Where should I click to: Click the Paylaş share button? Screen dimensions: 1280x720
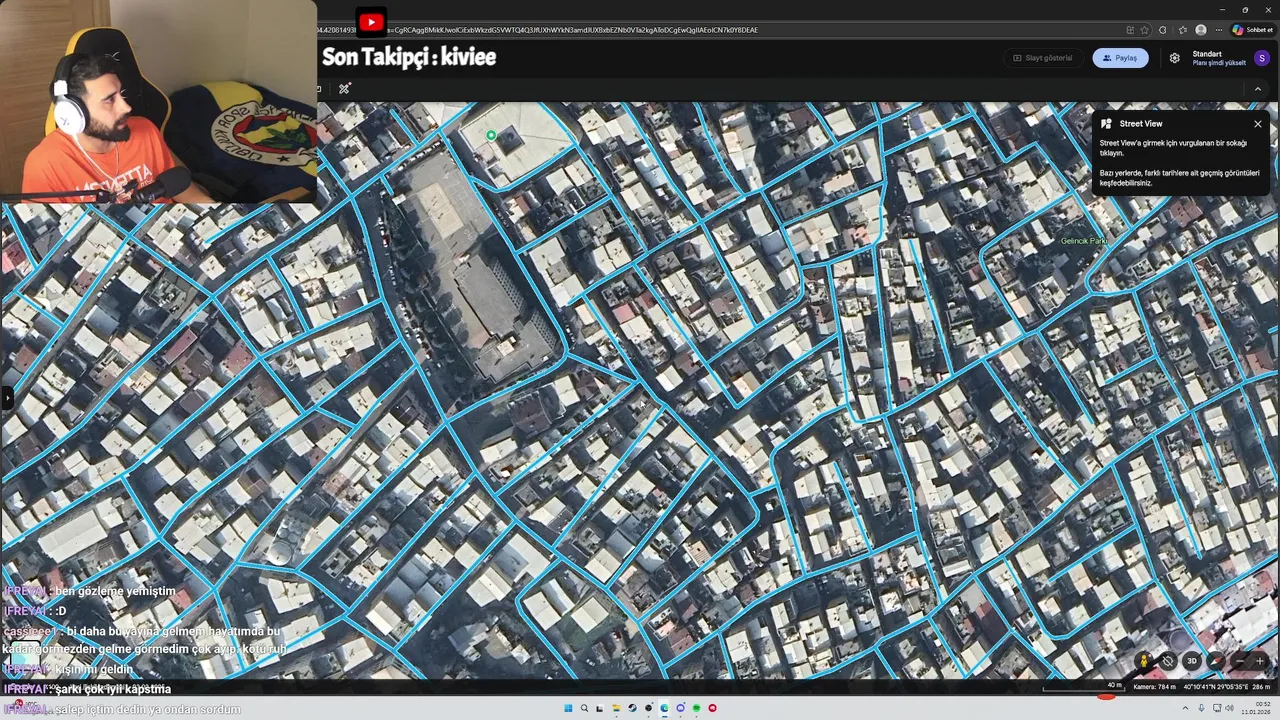click(x=1120, y=58)
